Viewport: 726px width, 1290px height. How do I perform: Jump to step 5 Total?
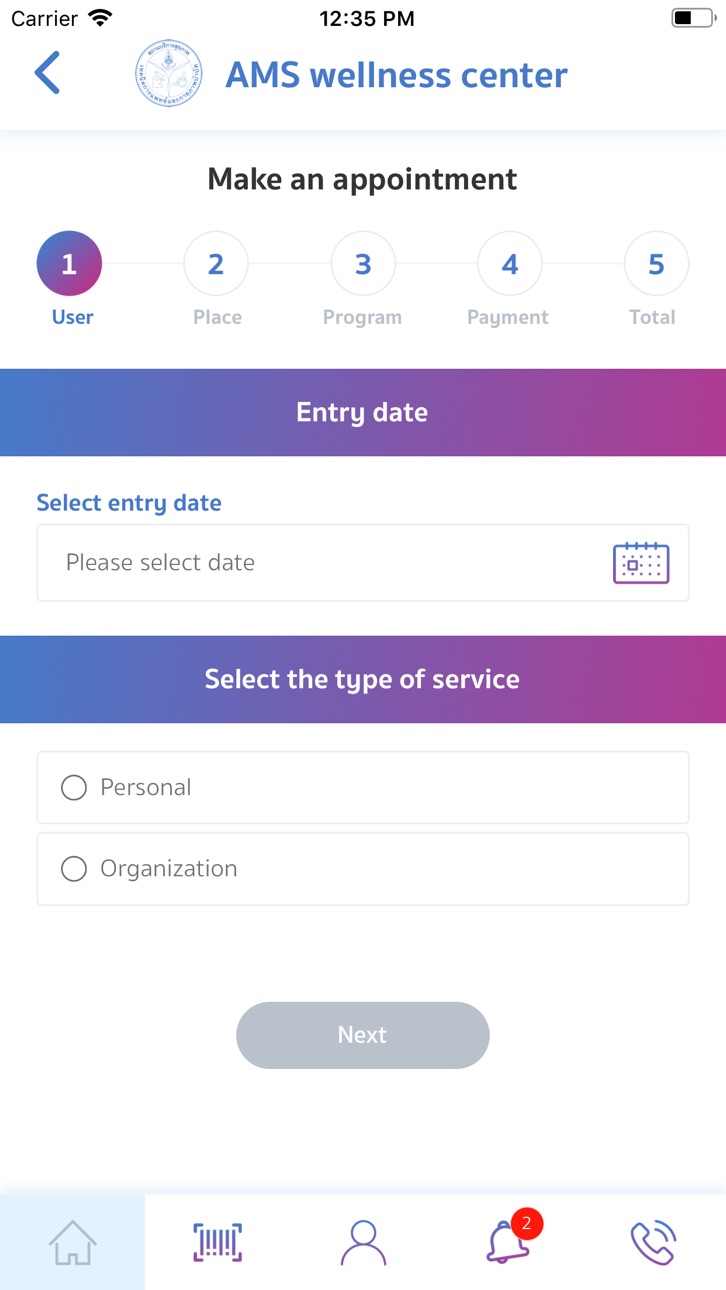click(x=656, y=264)
